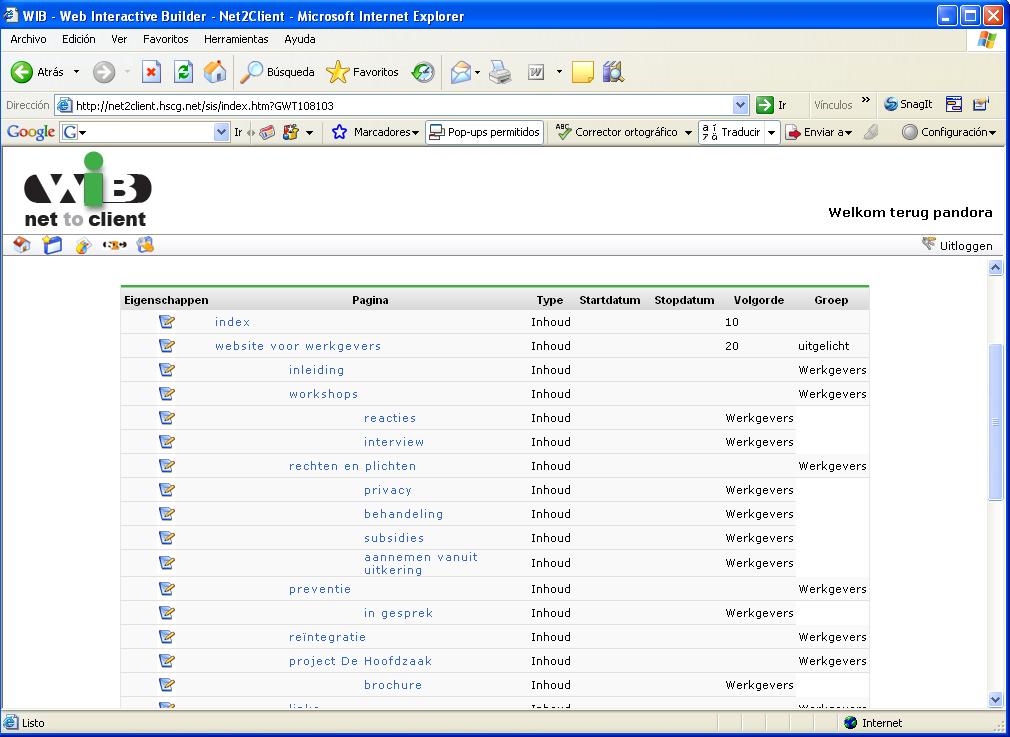Open the aannemen vanuit uitkering link
The image size is (1010, 737).
click(421, 564)
